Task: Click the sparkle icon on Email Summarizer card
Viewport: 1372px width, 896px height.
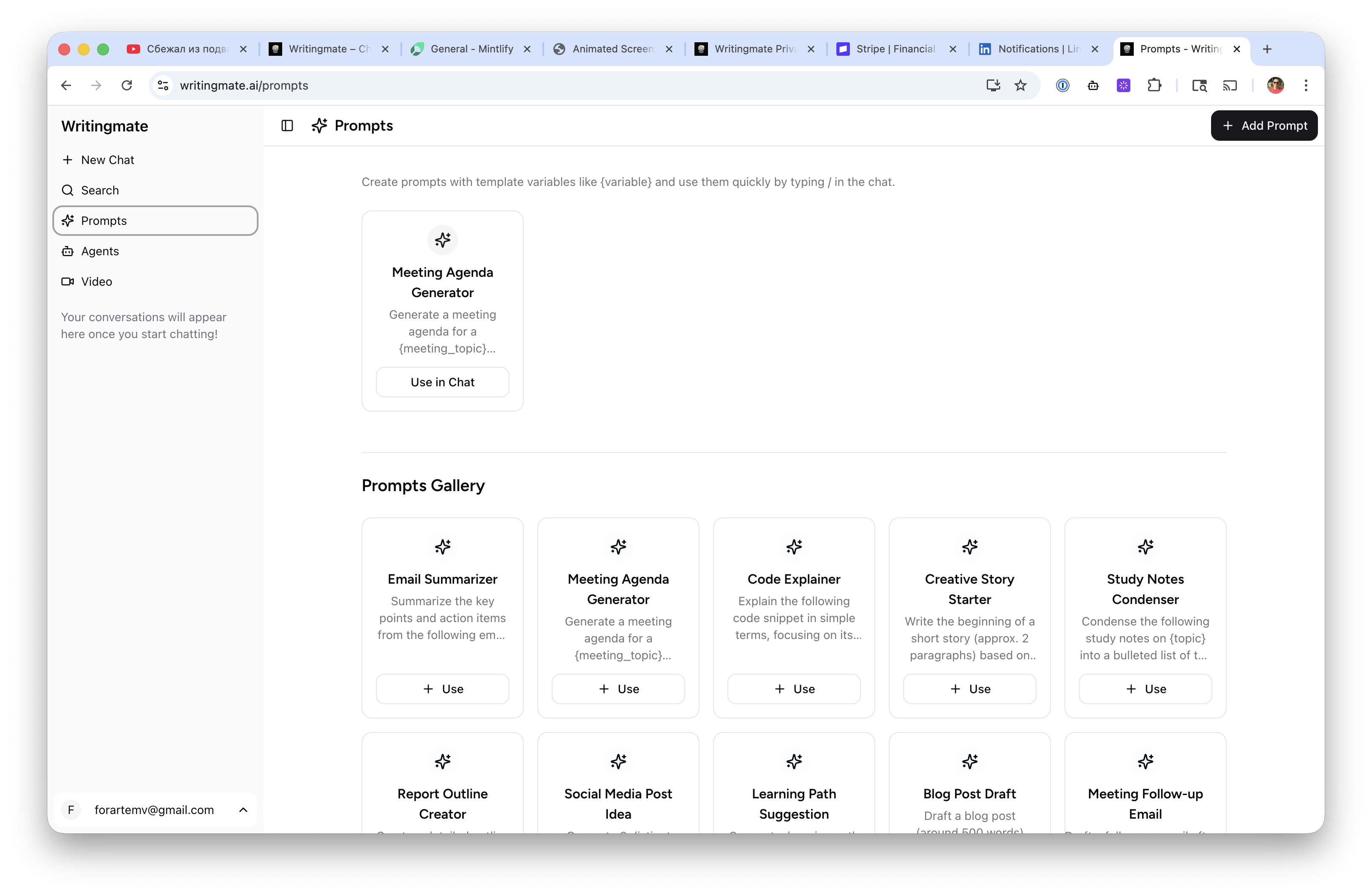Action: click(x=443, y=546)
